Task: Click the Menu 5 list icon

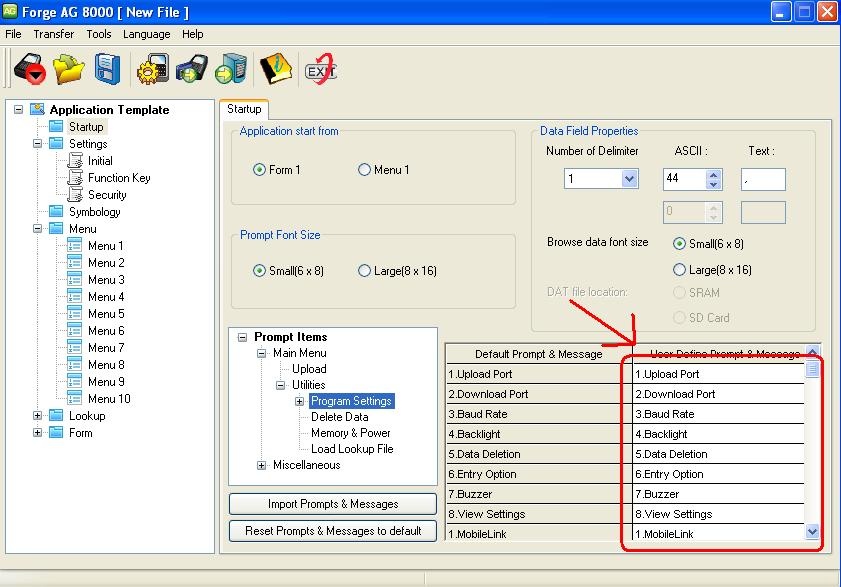Action: coord(75,313)
